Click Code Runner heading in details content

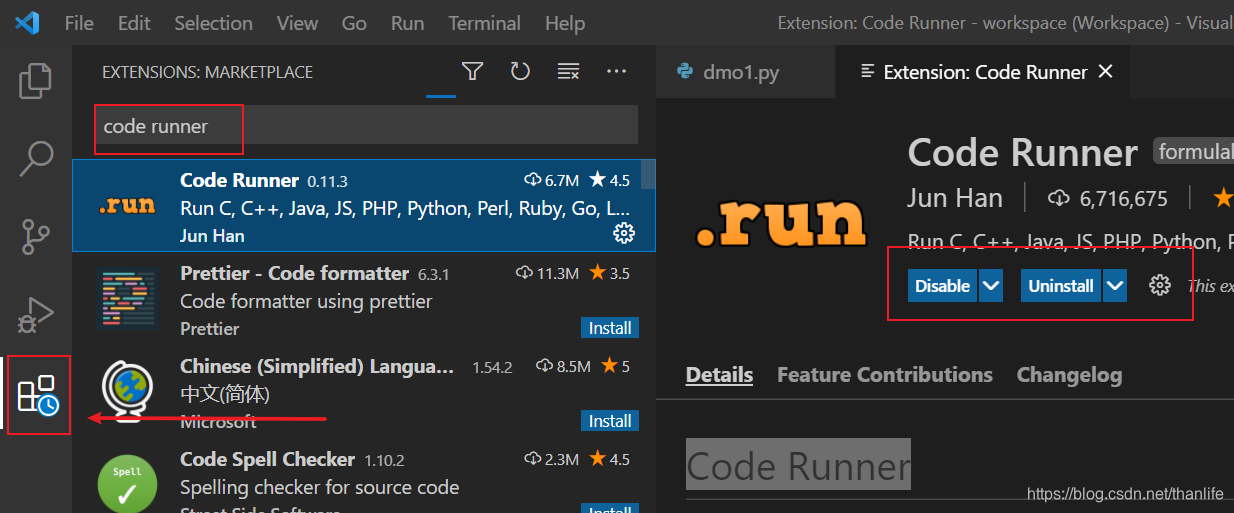click(798, 466)
